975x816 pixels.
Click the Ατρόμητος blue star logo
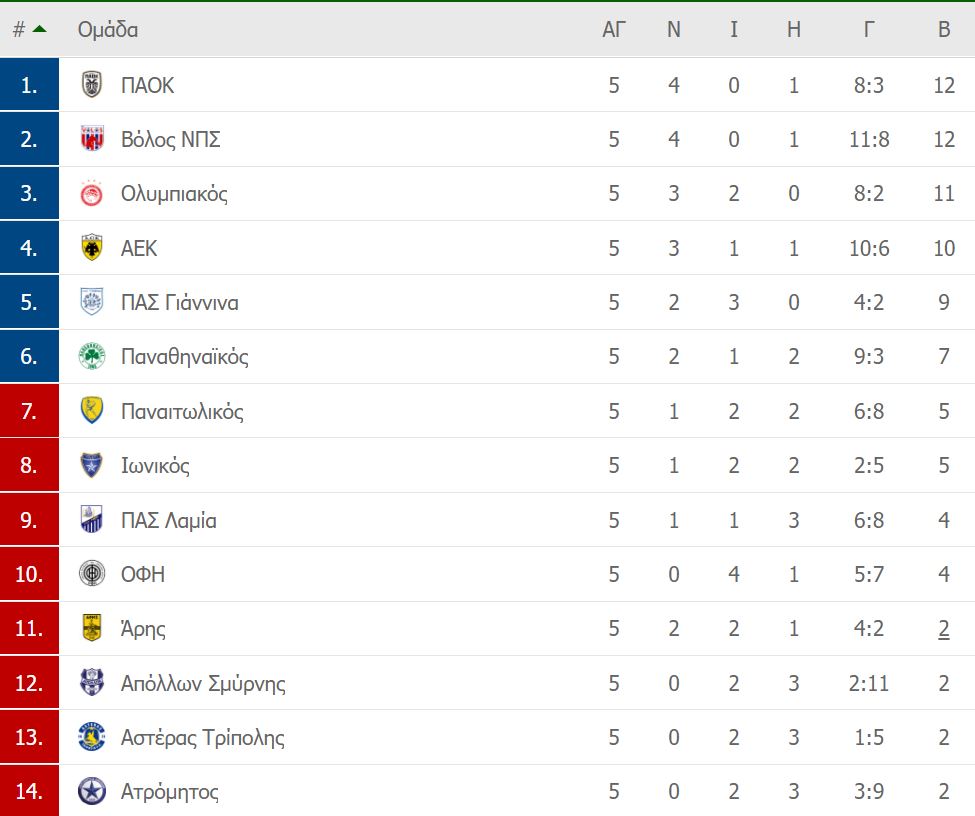92,791
